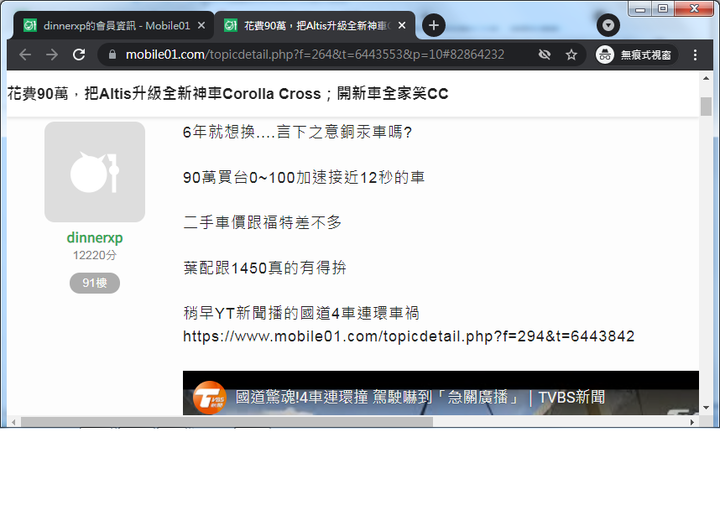This screenshot has height=531, width=720.
Task: Open a new tab with the plus button
Action: (433, 25)
